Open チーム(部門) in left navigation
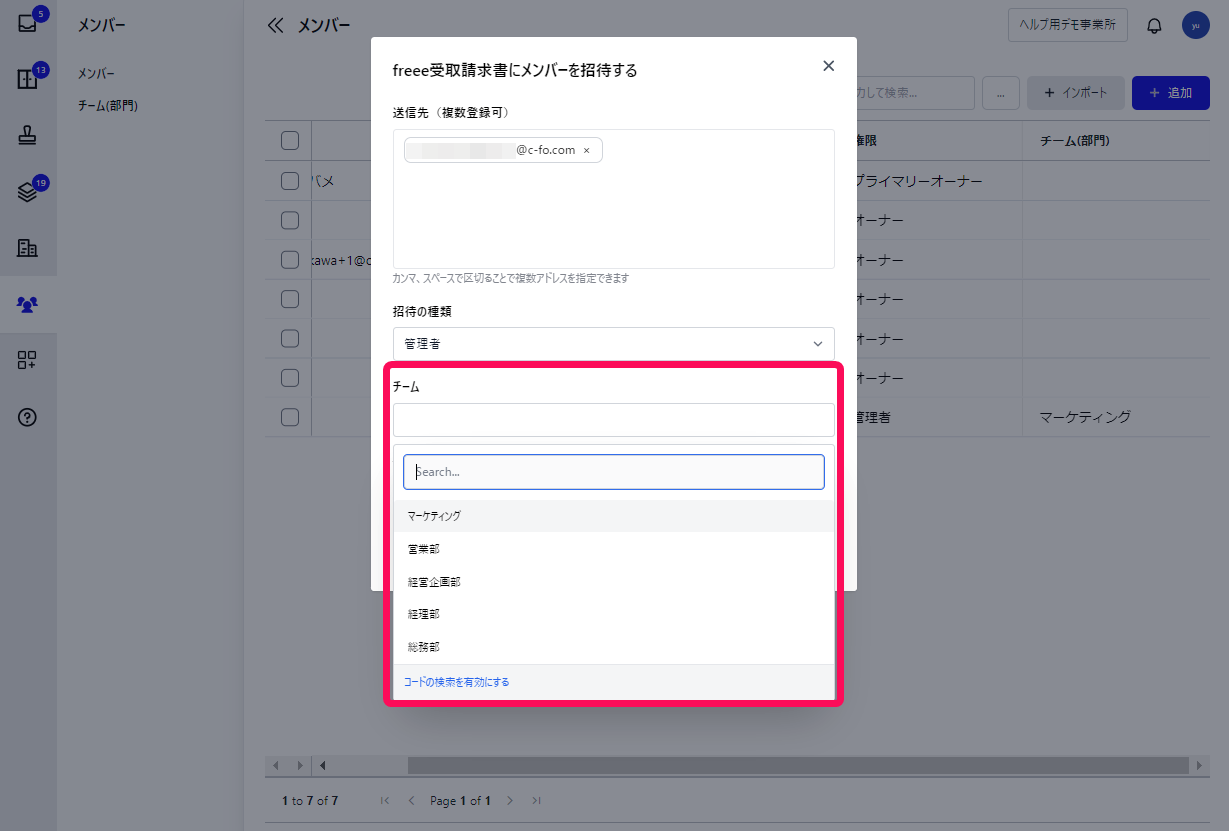Image resolution: width=1229 pixels, height=831 pixels. point(108,105)
